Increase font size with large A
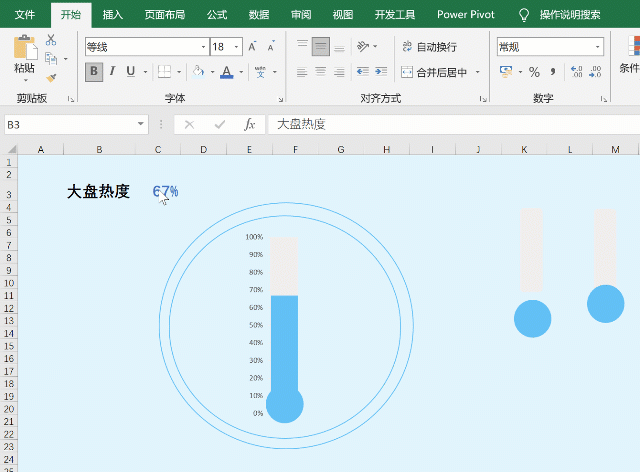Image resolution: width=640 pixels, height=472 pixels. click(x=253, y=47)
